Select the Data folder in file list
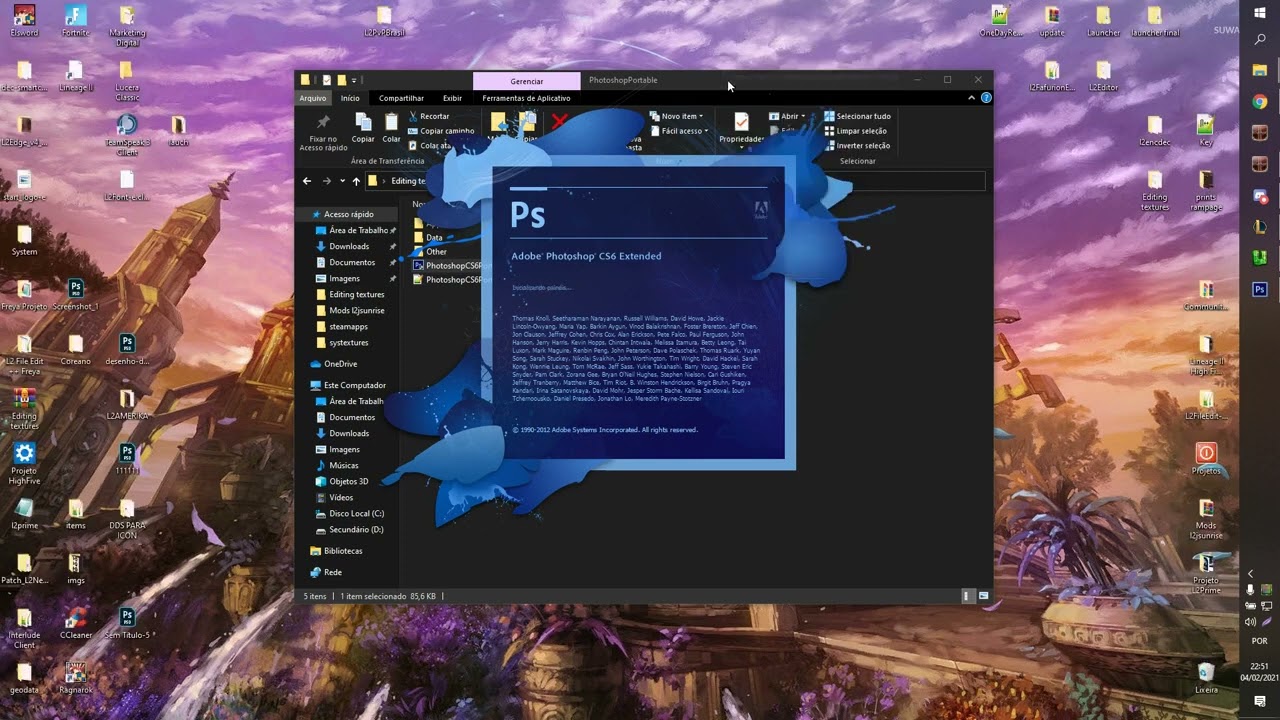Image resolution: width=1280 pixels, height=720 pixels. point(434,238)
